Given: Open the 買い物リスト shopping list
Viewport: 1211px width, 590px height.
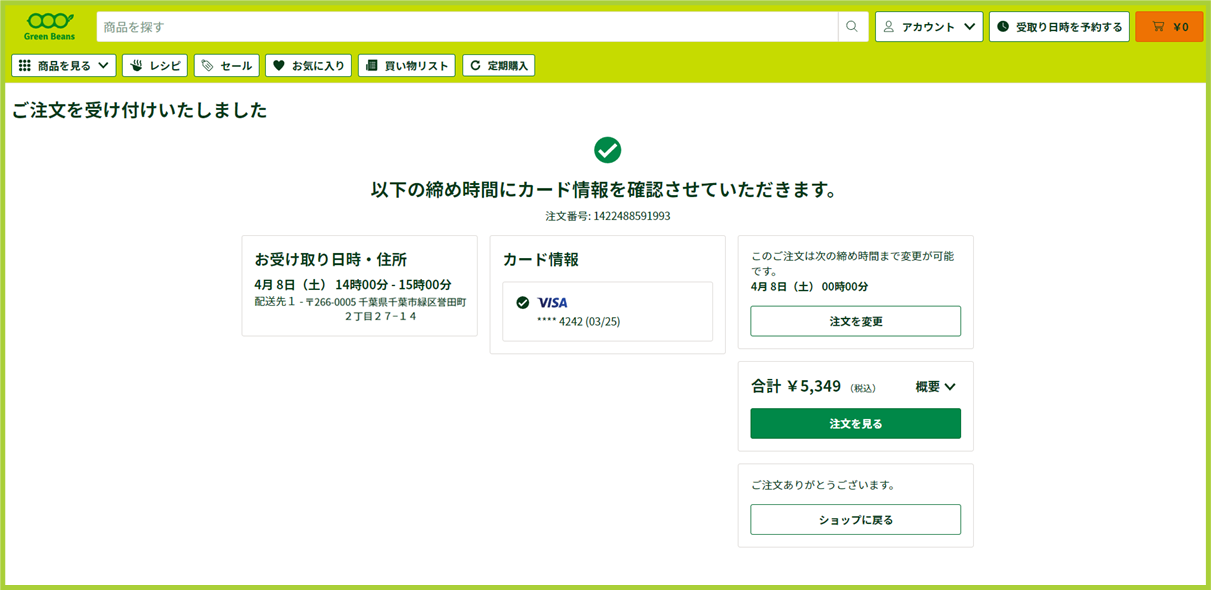Looking at the screenshot, I should pos(406,65).
